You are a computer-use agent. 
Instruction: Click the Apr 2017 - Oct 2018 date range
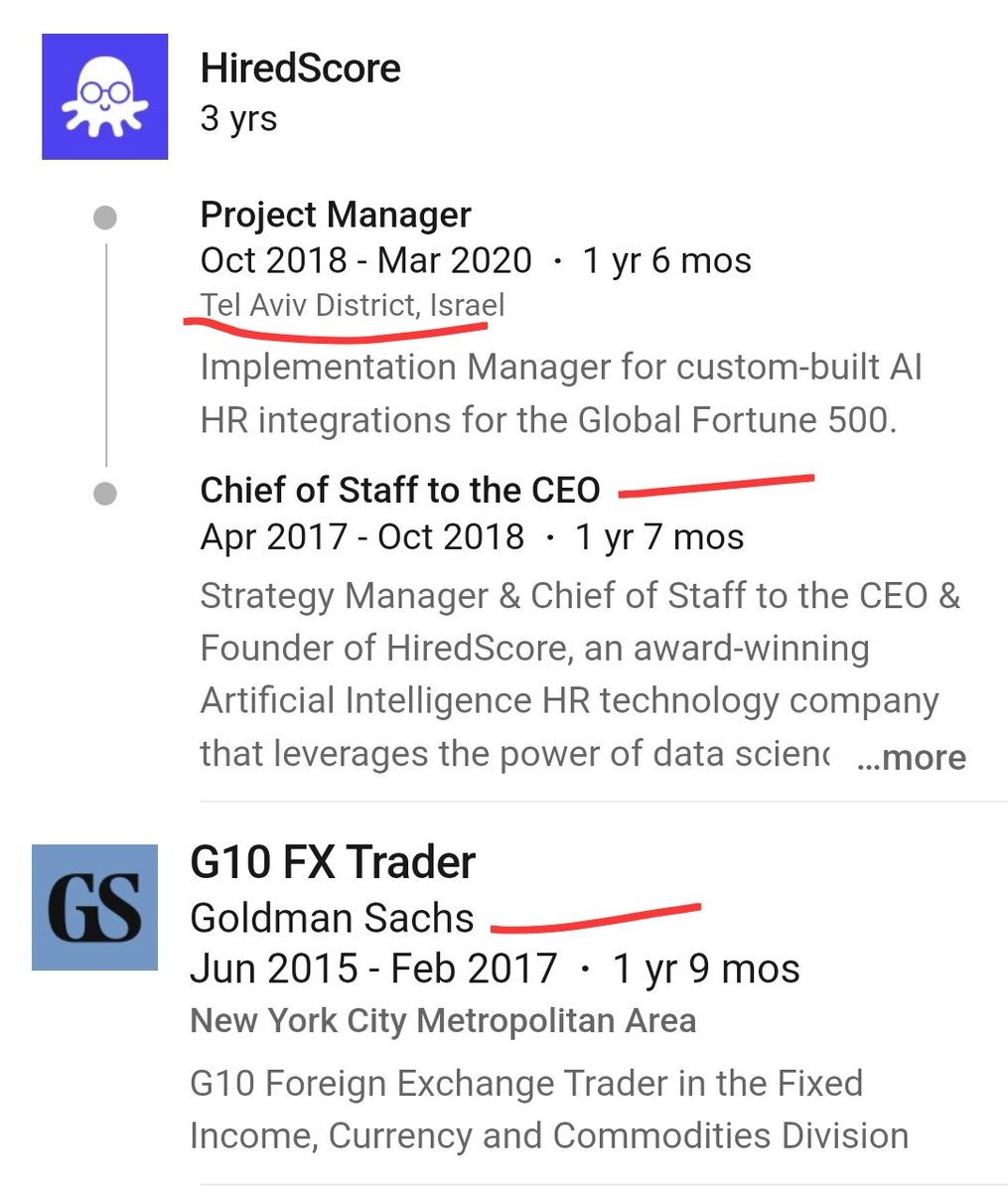pos(361,536)
